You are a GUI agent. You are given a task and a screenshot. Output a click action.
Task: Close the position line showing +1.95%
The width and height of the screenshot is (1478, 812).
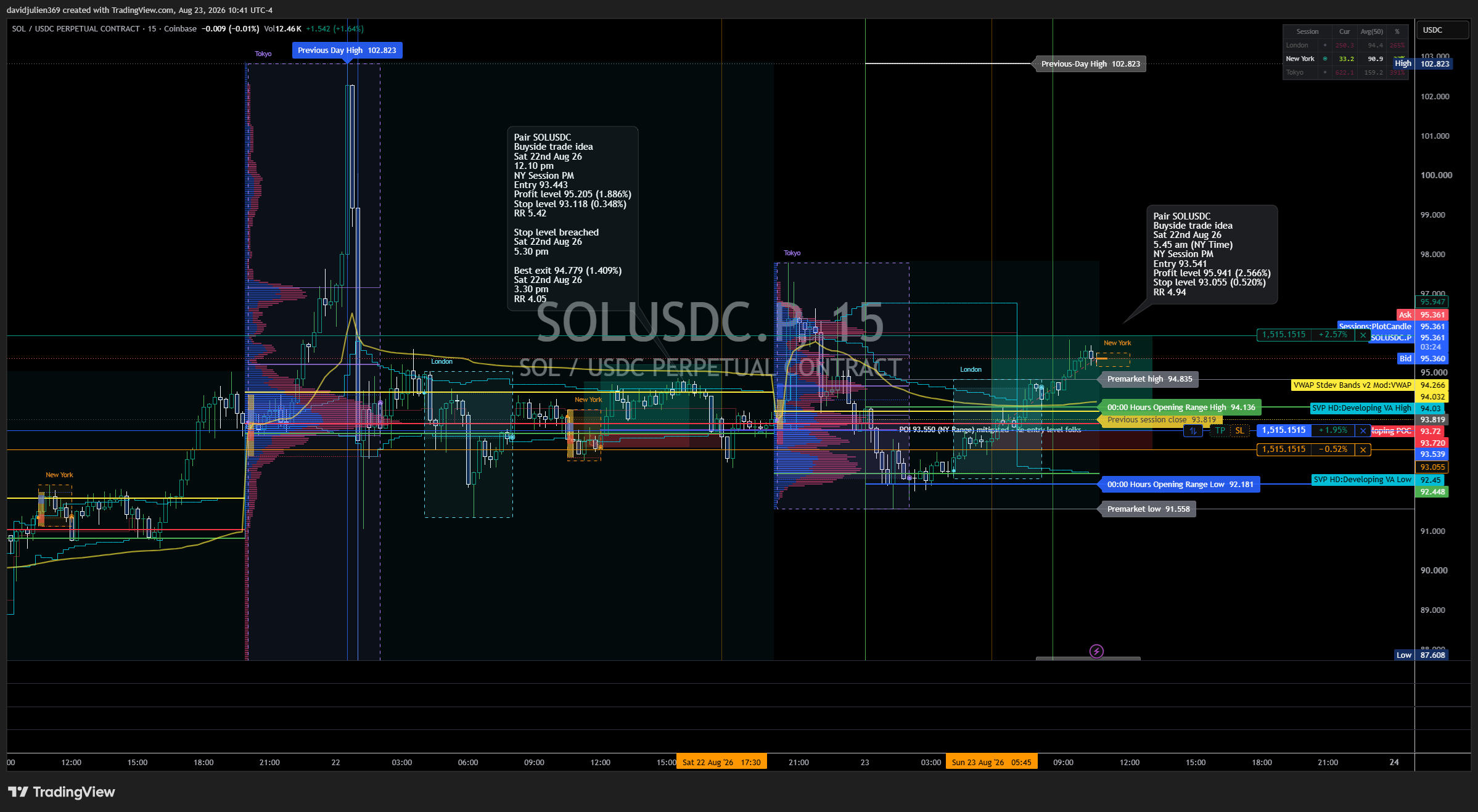pos(1363,430)
